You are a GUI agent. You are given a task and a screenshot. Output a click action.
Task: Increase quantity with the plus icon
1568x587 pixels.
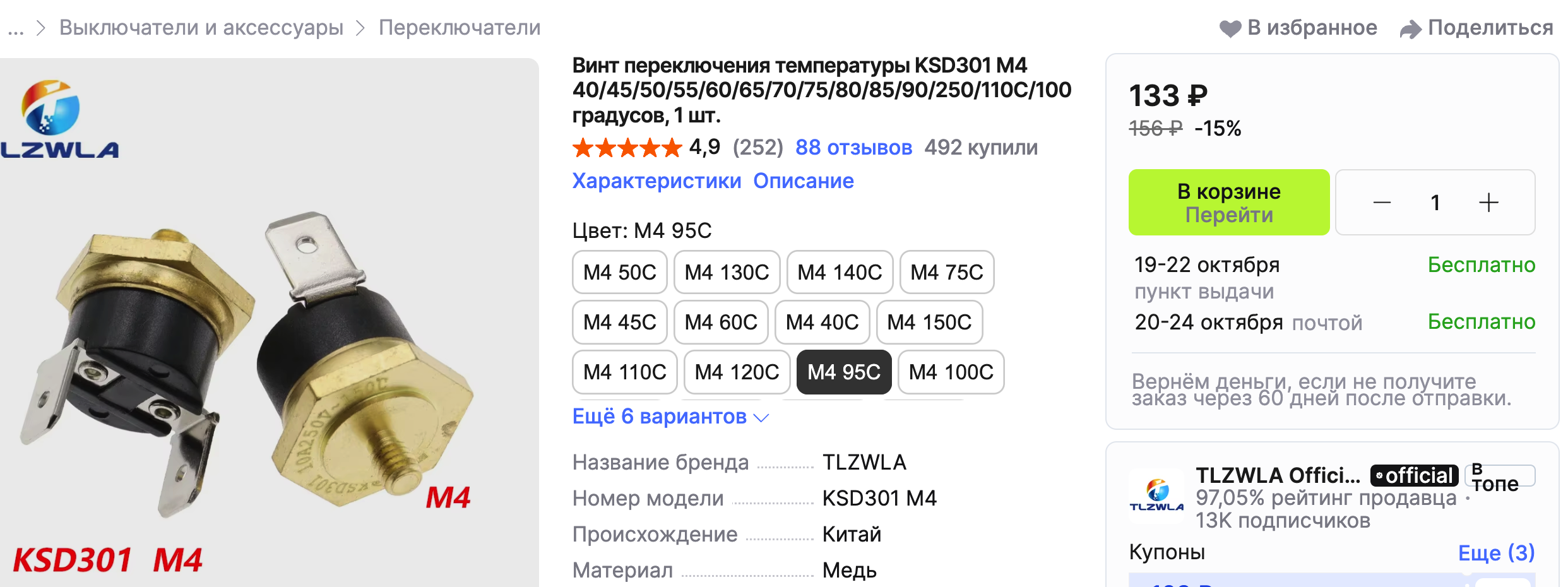1488,203
